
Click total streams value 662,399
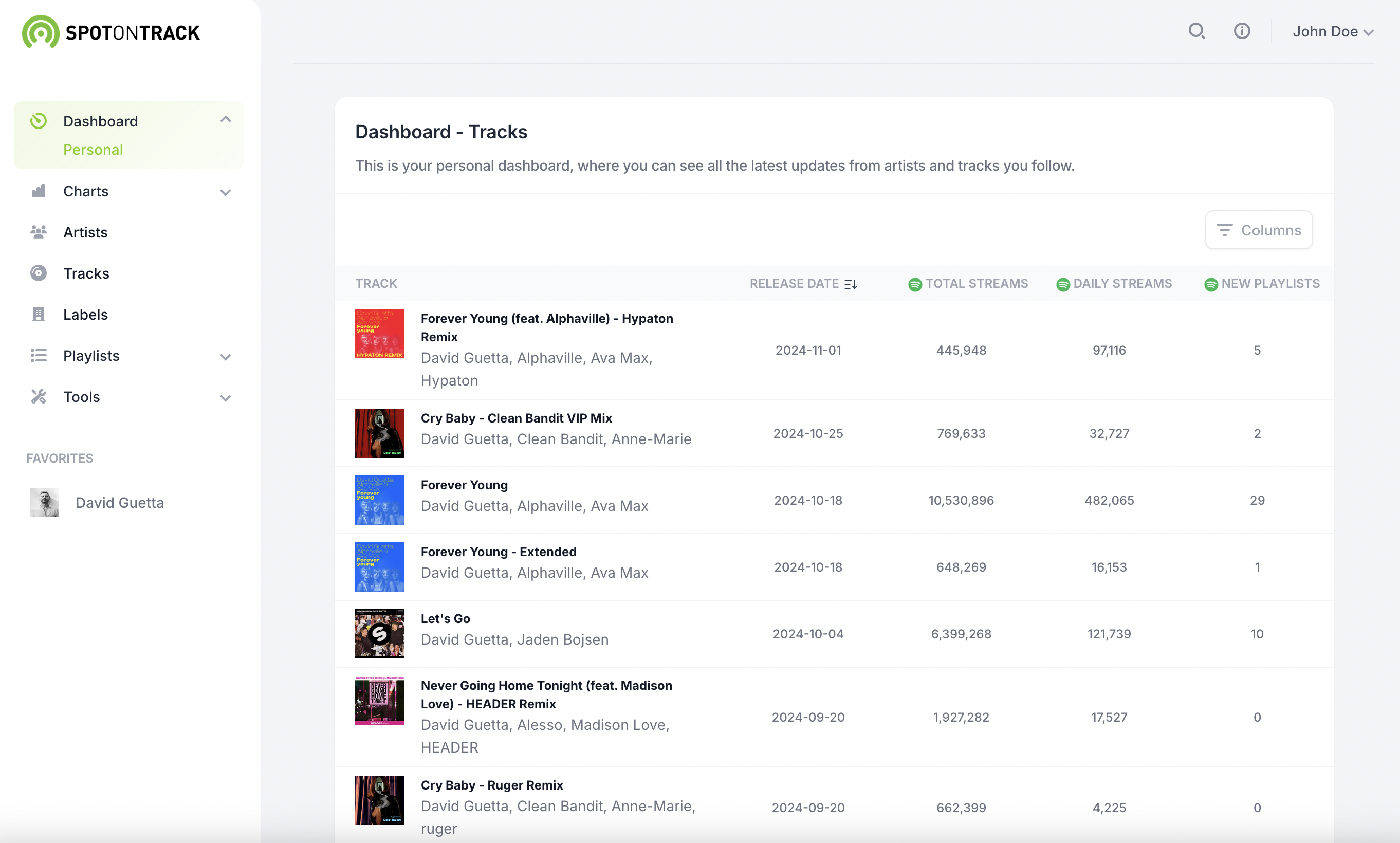(961, 808)
